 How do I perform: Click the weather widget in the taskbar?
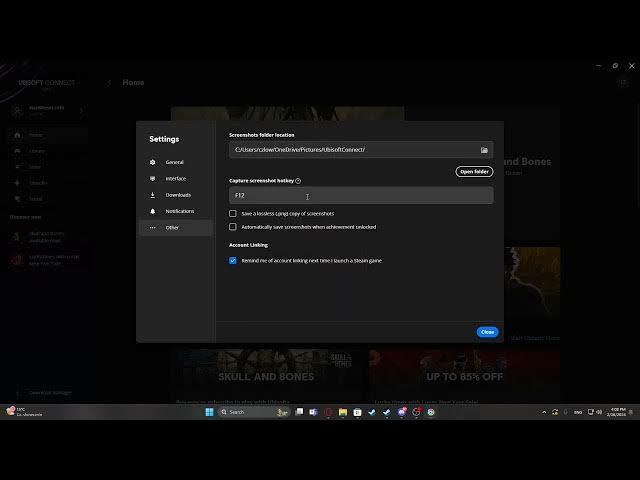click(x=24, y=412)
